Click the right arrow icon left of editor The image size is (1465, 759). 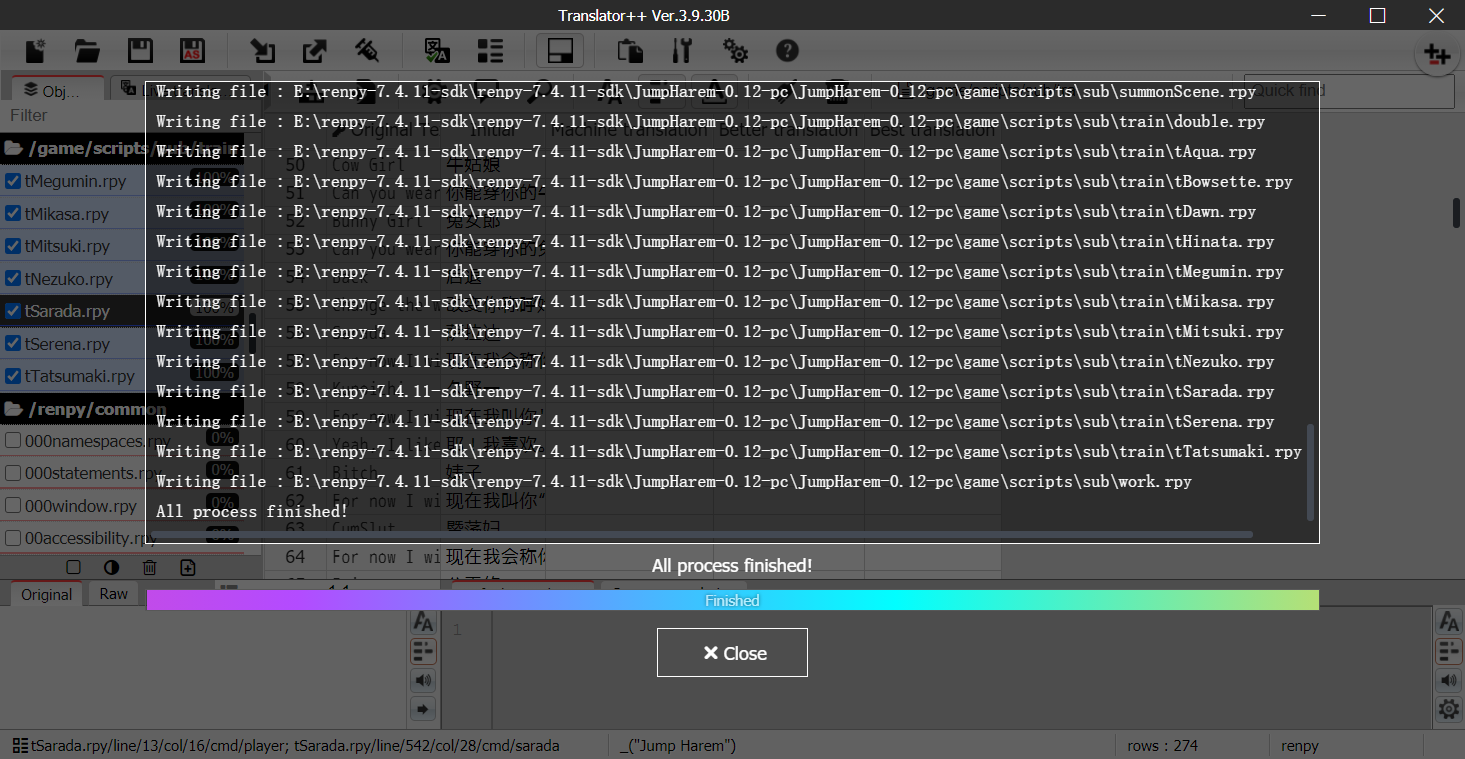tap(423, 710)
